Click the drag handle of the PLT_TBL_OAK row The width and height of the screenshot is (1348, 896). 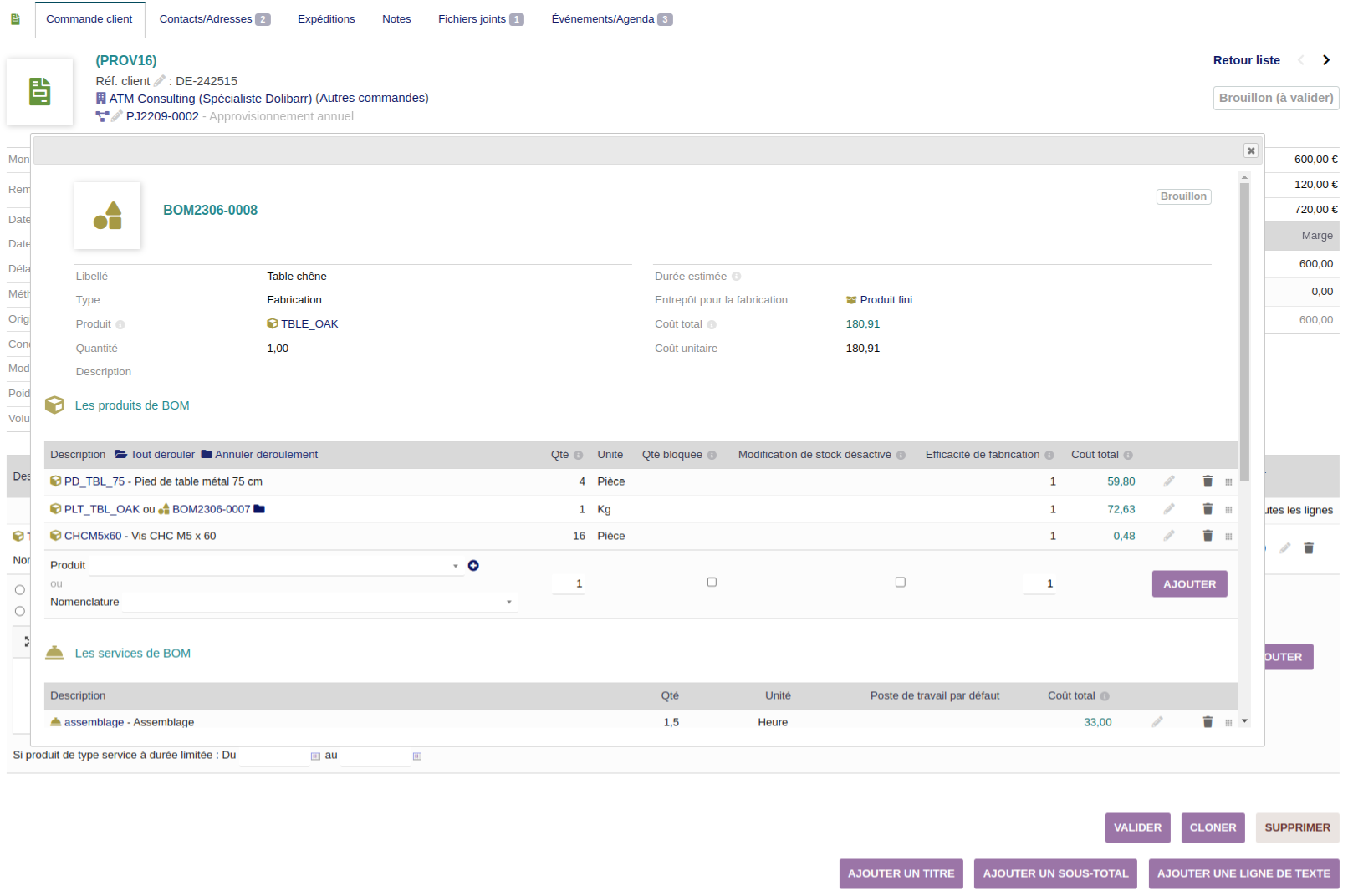(x=1228, y=510)
